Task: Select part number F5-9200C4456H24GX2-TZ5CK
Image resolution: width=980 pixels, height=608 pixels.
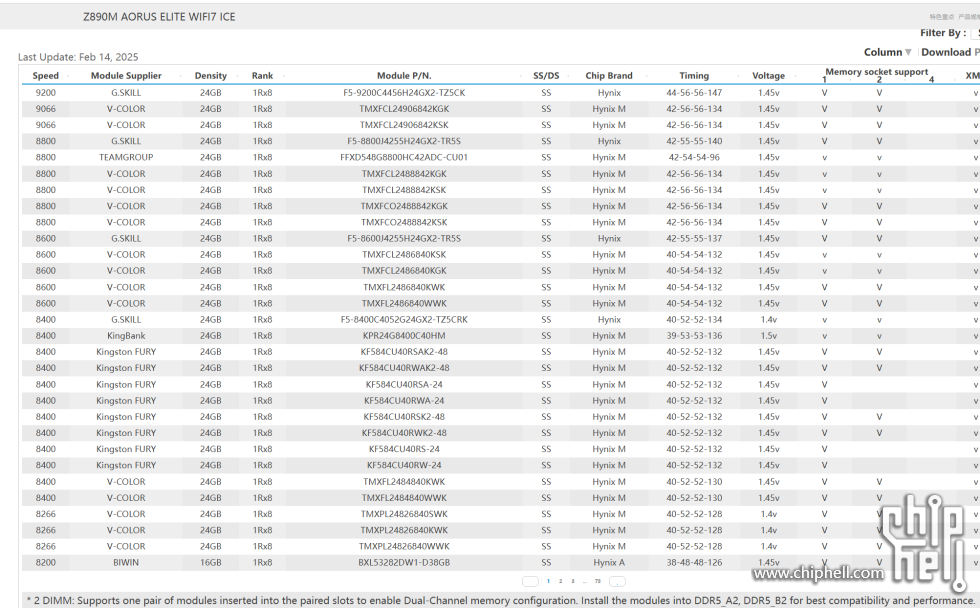Action: pyautogui.click(x=404, y=92)
